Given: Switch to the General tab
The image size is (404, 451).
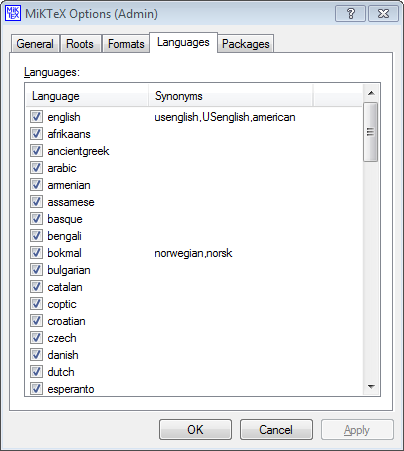Looking at the screenshot, I should (35, 44).
